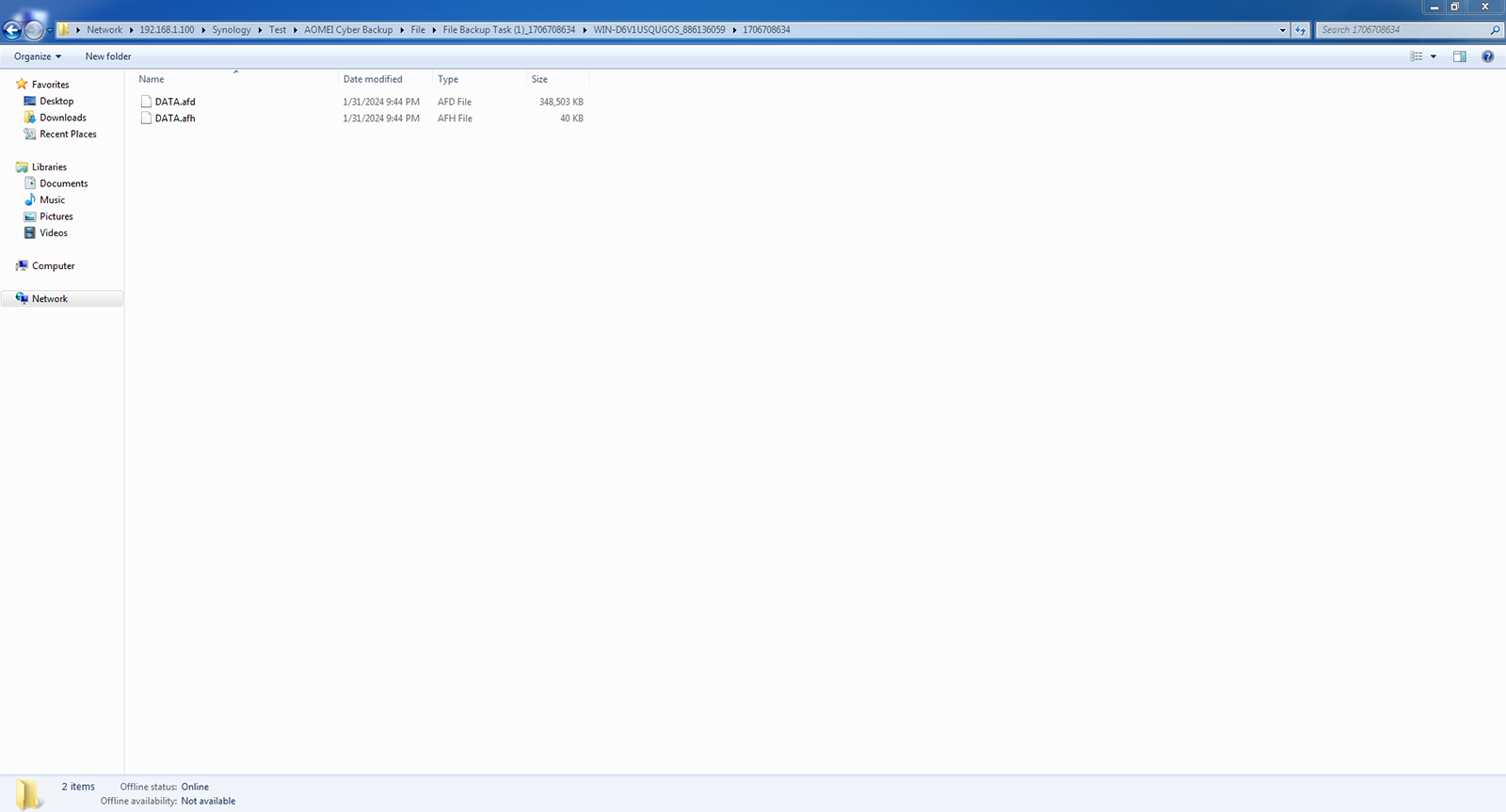Viewport: 1506px width, 812px height.
Task: Open File Backup Task (1)_1706708634 breadcrumb
Action: (x=509, y=30)
